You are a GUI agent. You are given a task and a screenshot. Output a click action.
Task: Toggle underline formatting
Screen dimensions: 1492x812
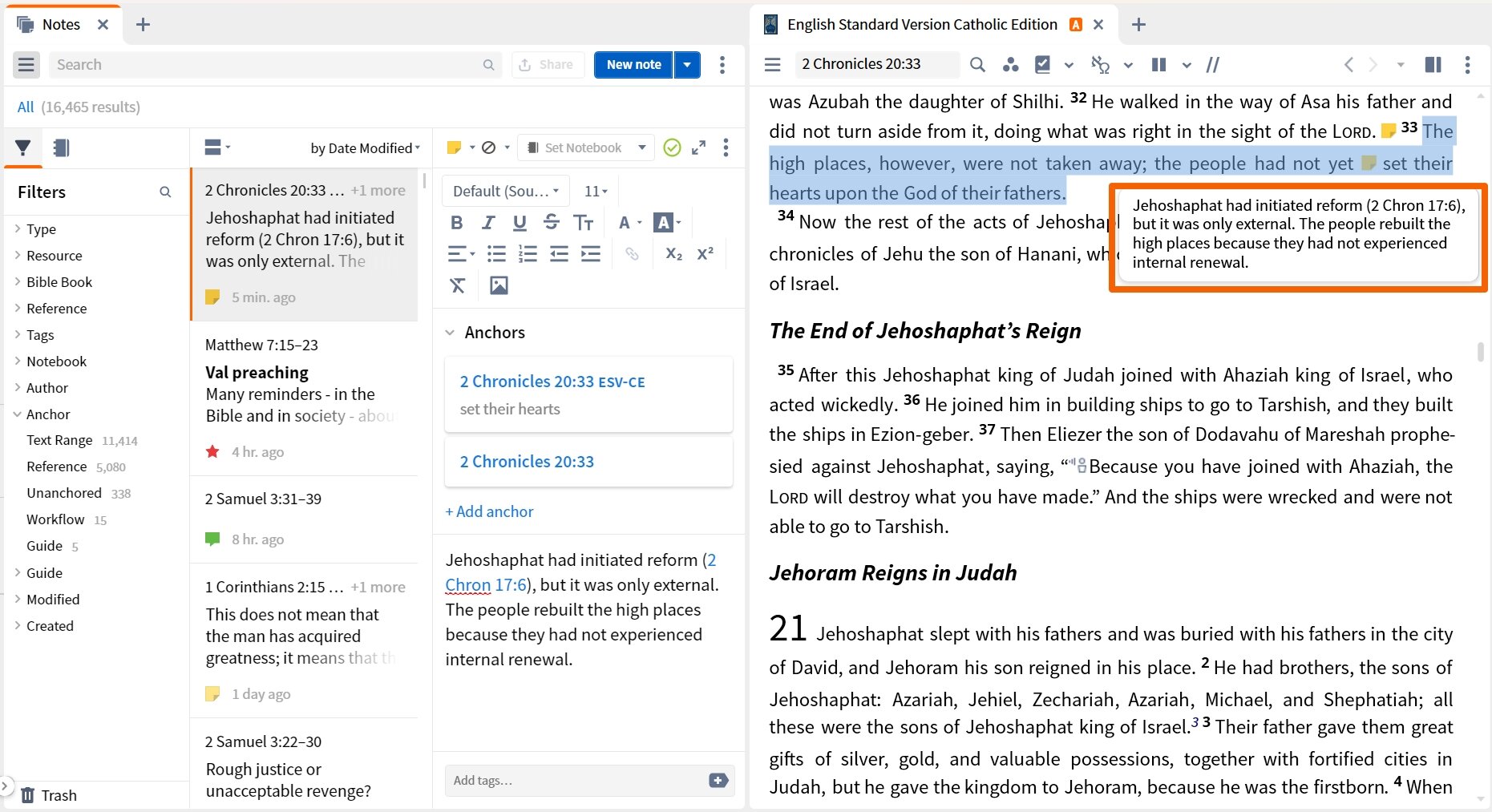coord(519,222)
